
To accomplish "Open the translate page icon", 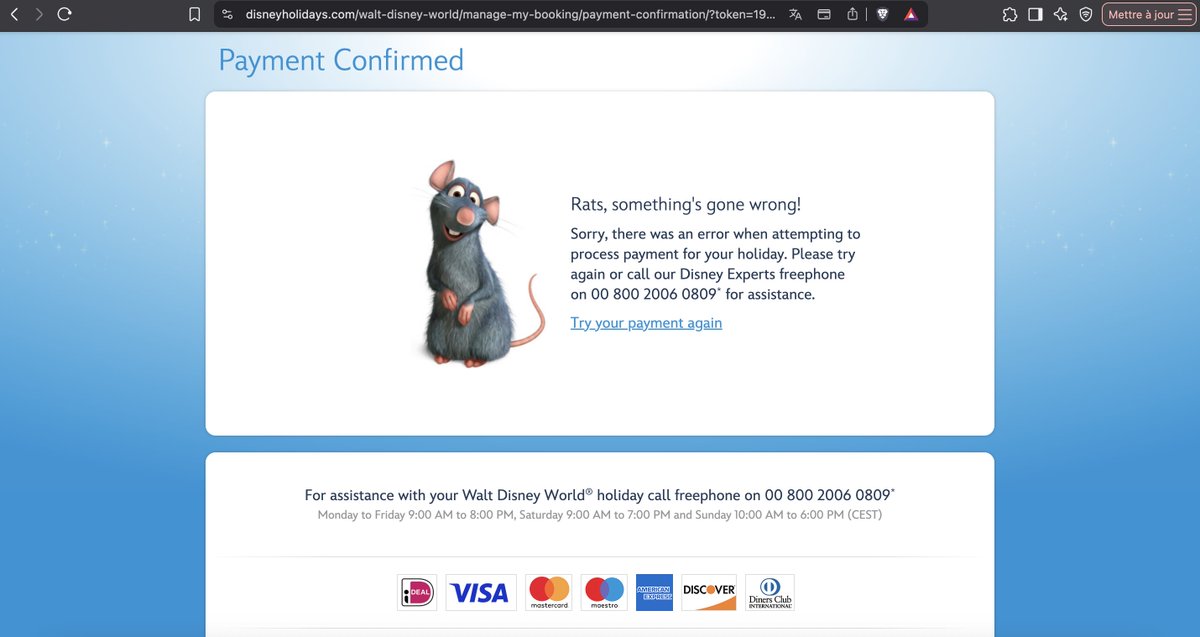I will 795,15.
